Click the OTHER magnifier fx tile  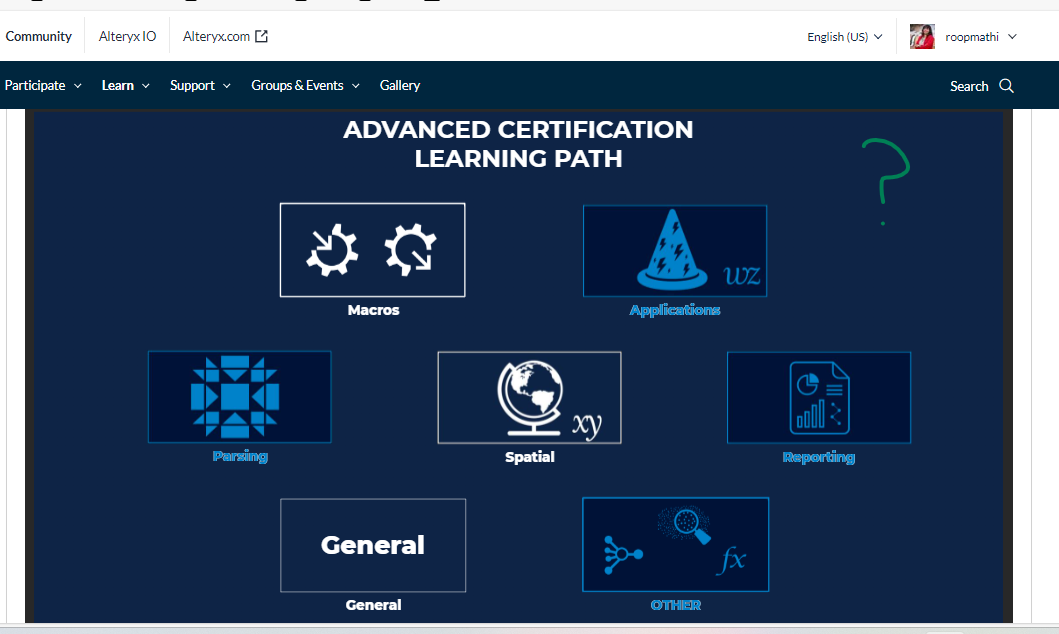[675, 544]
